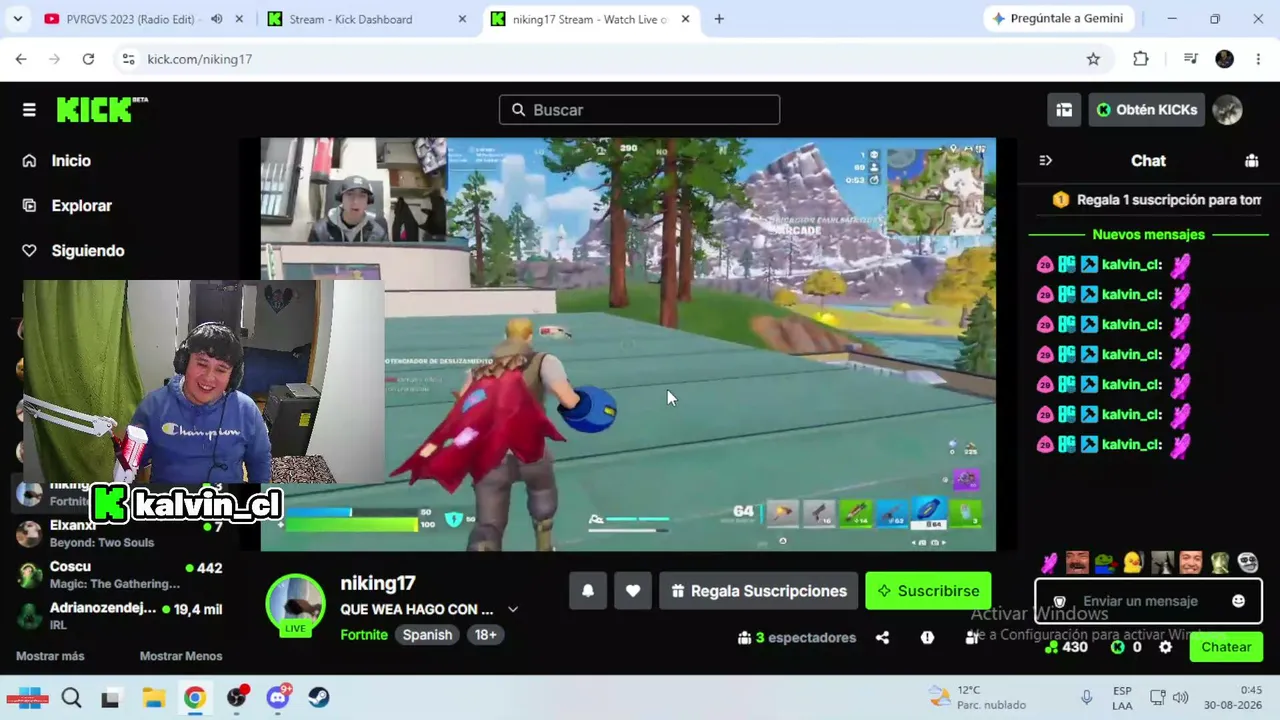
Task: Open Windows Start menu
Action: pos(27,697)
